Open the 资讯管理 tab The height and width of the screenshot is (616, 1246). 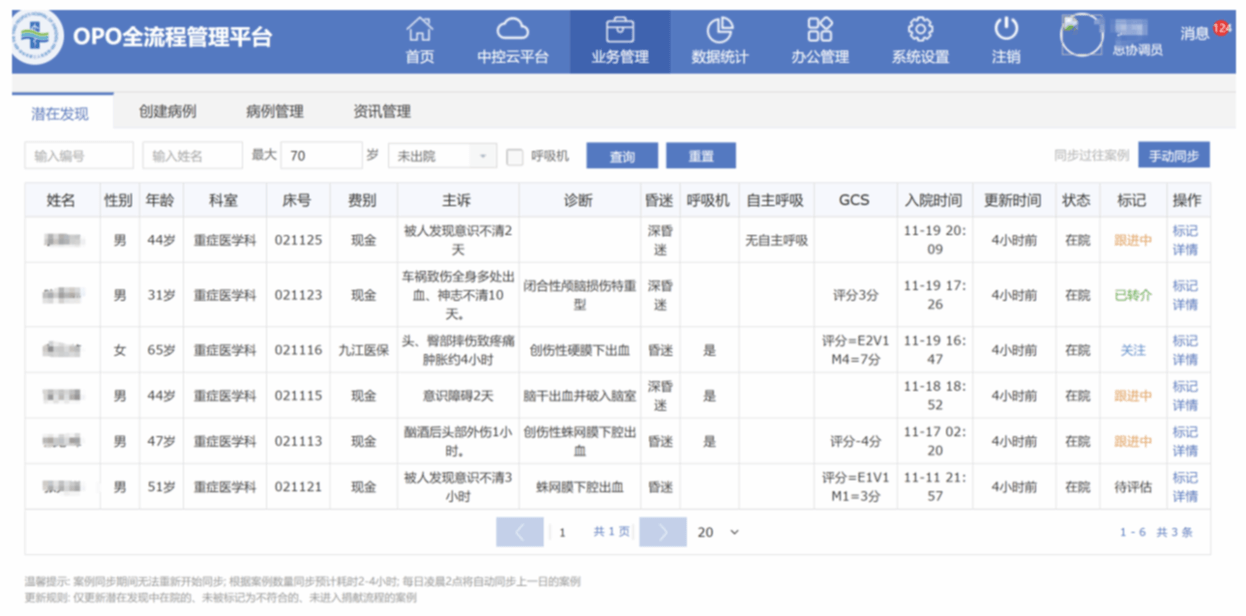click(x=382, y=112)
